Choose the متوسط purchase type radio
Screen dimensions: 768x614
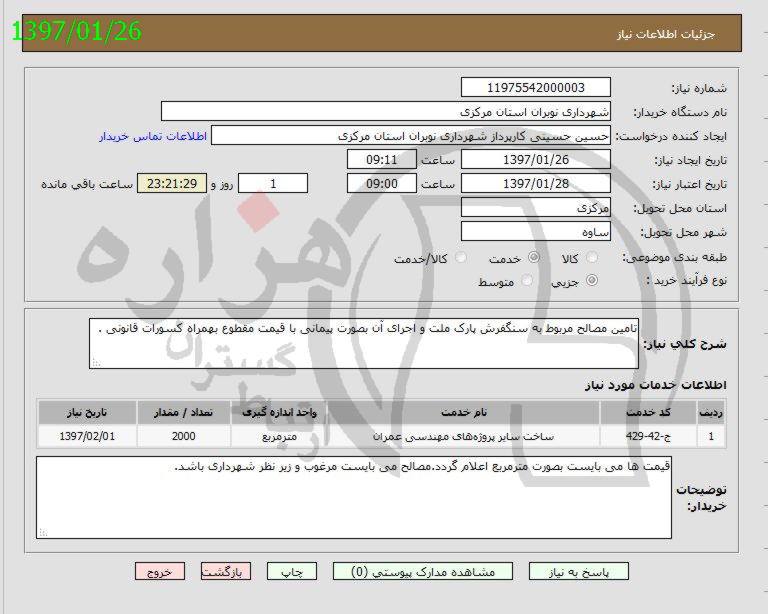point(527,281)
